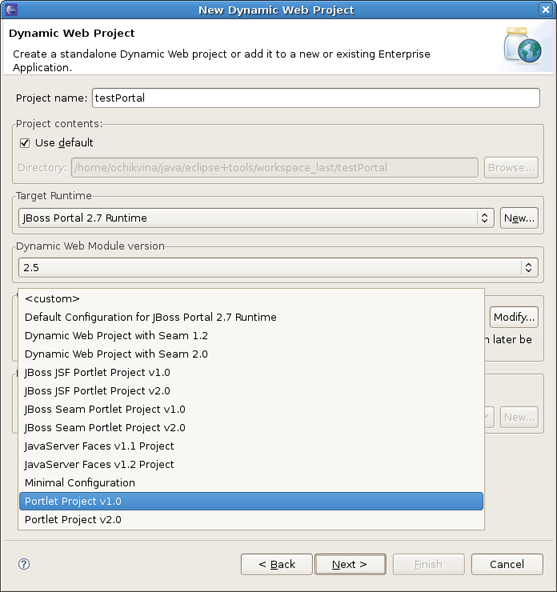Close the New Dynamic Web Project dialog
Image resolution: width=557 pixels, height=592 pixels.
(x=545, y=9)
